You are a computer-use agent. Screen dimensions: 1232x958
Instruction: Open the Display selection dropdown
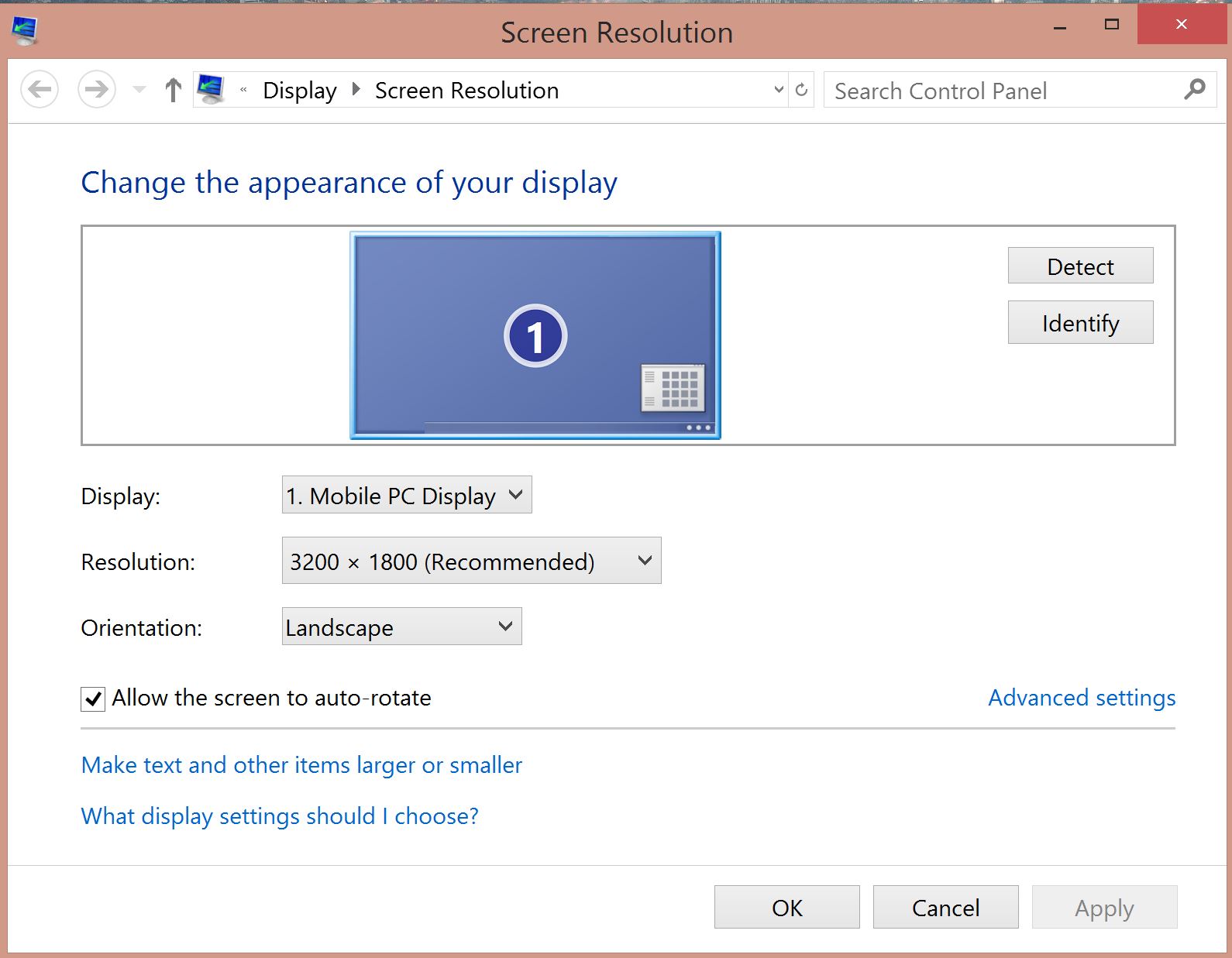tap(407, 495)
